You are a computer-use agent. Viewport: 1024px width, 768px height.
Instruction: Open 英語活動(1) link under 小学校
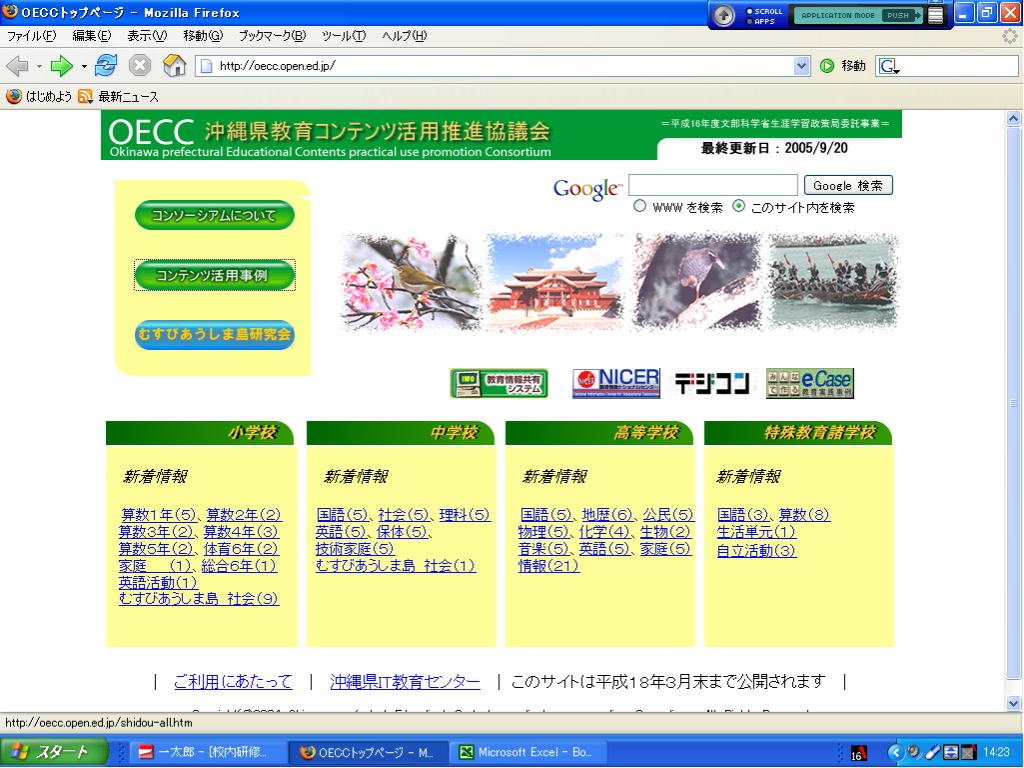tap(158, 583)
